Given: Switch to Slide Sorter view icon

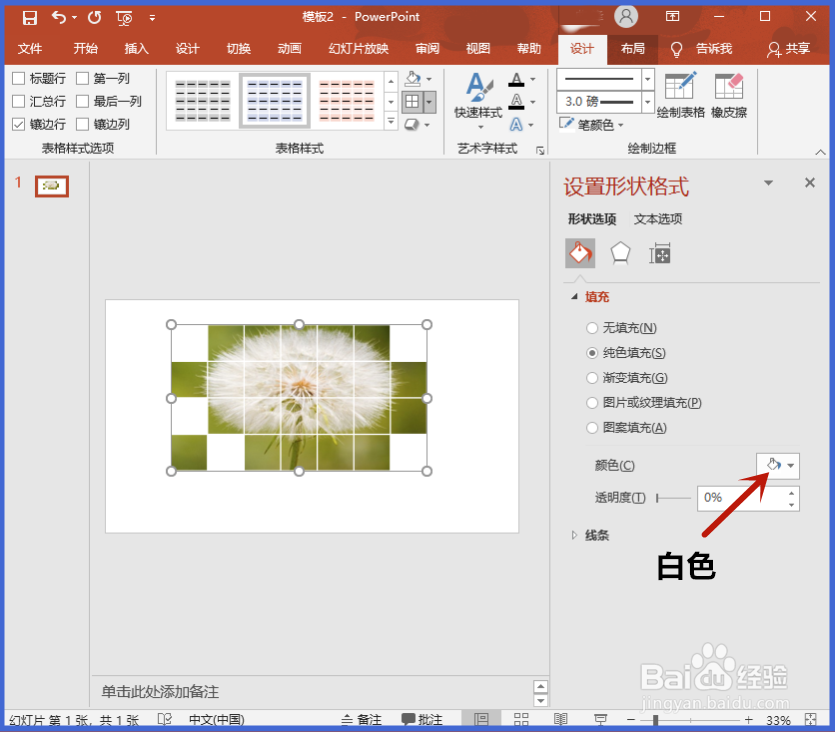Looking at the screenshot, I should pyautogui.click(x=520, y=718).
